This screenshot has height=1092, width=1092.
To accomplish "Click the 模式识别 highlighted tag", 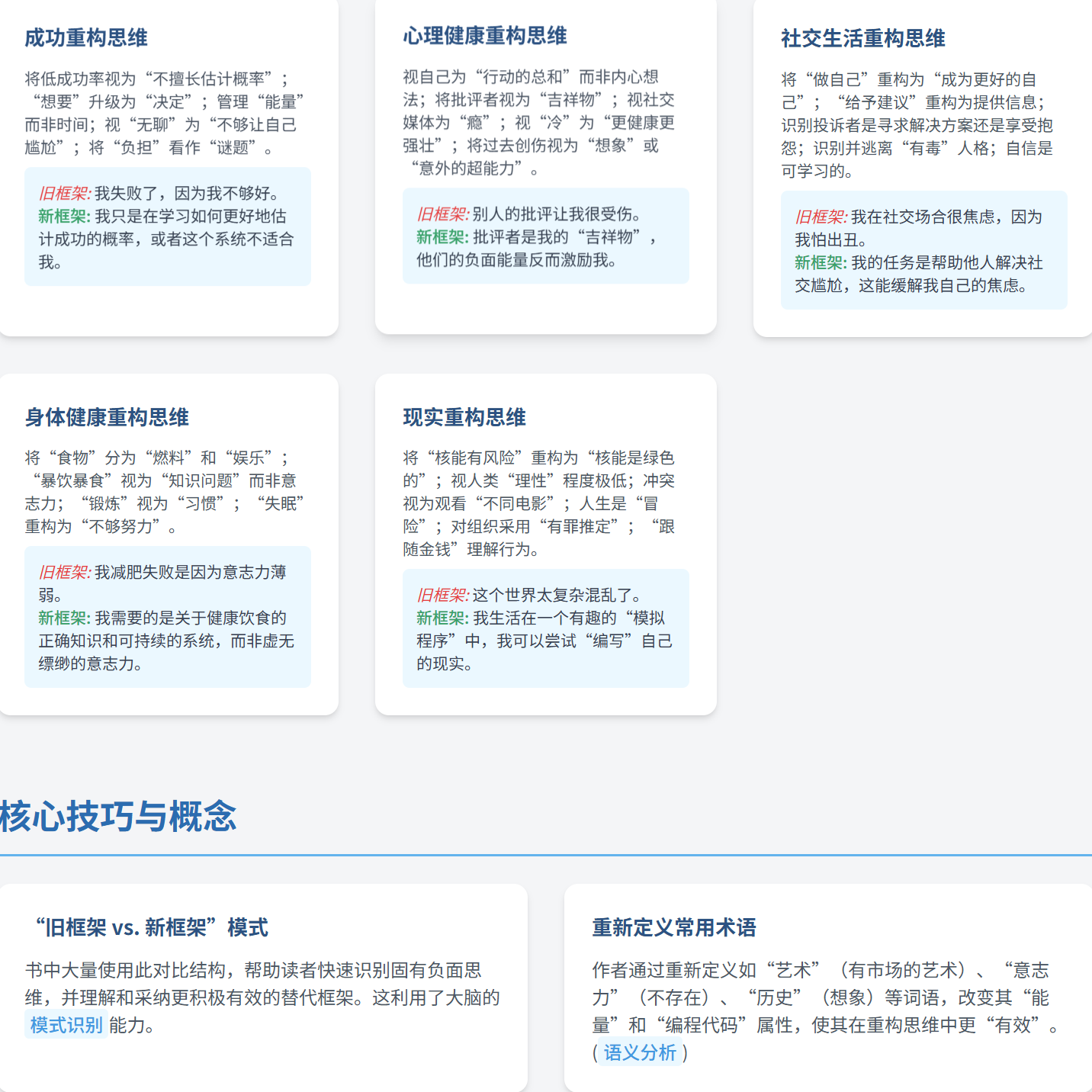I will click(x=66, y=1025).
